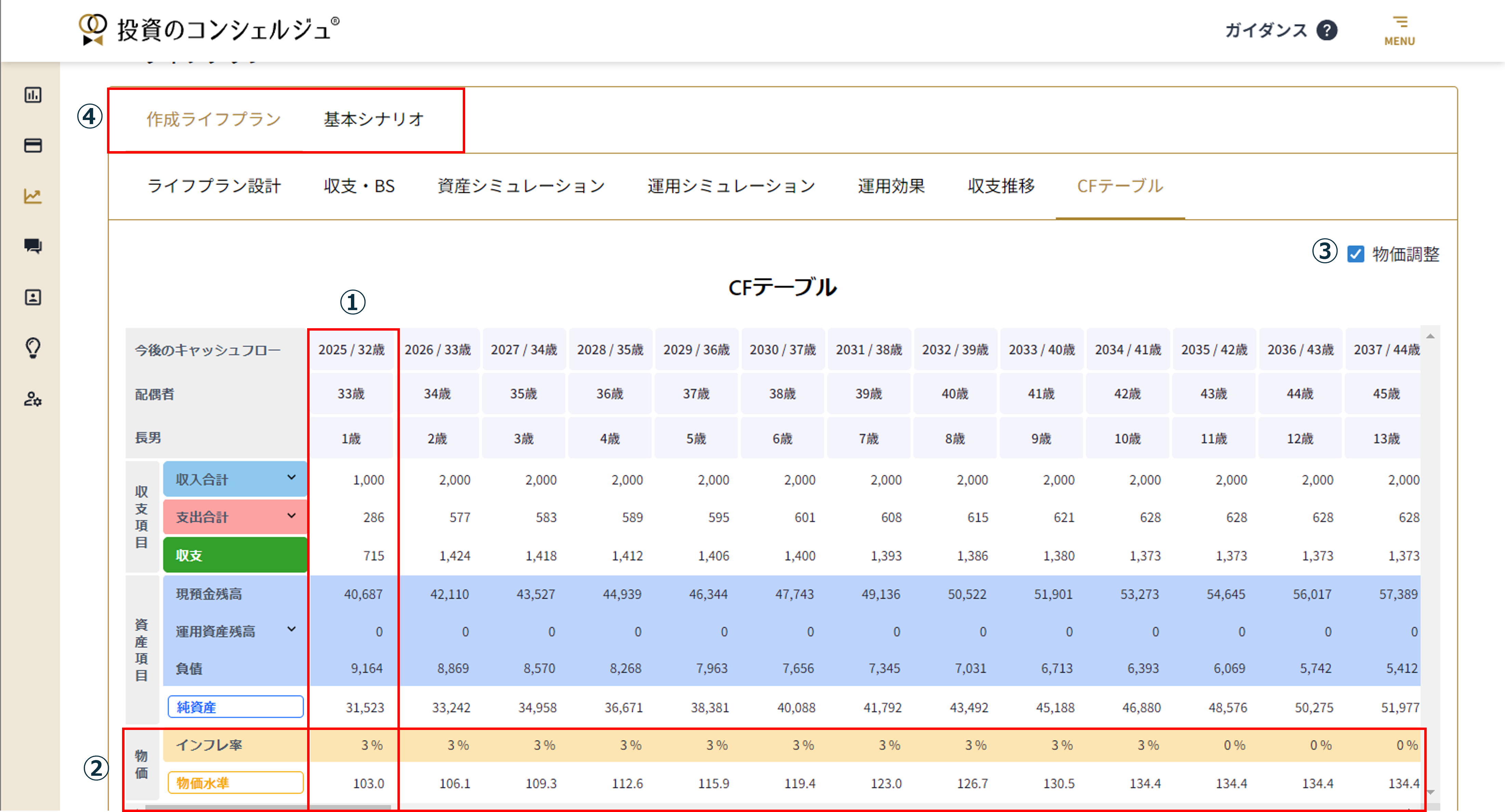Open the dashboard chart icon in sidebar

[33, 95]
